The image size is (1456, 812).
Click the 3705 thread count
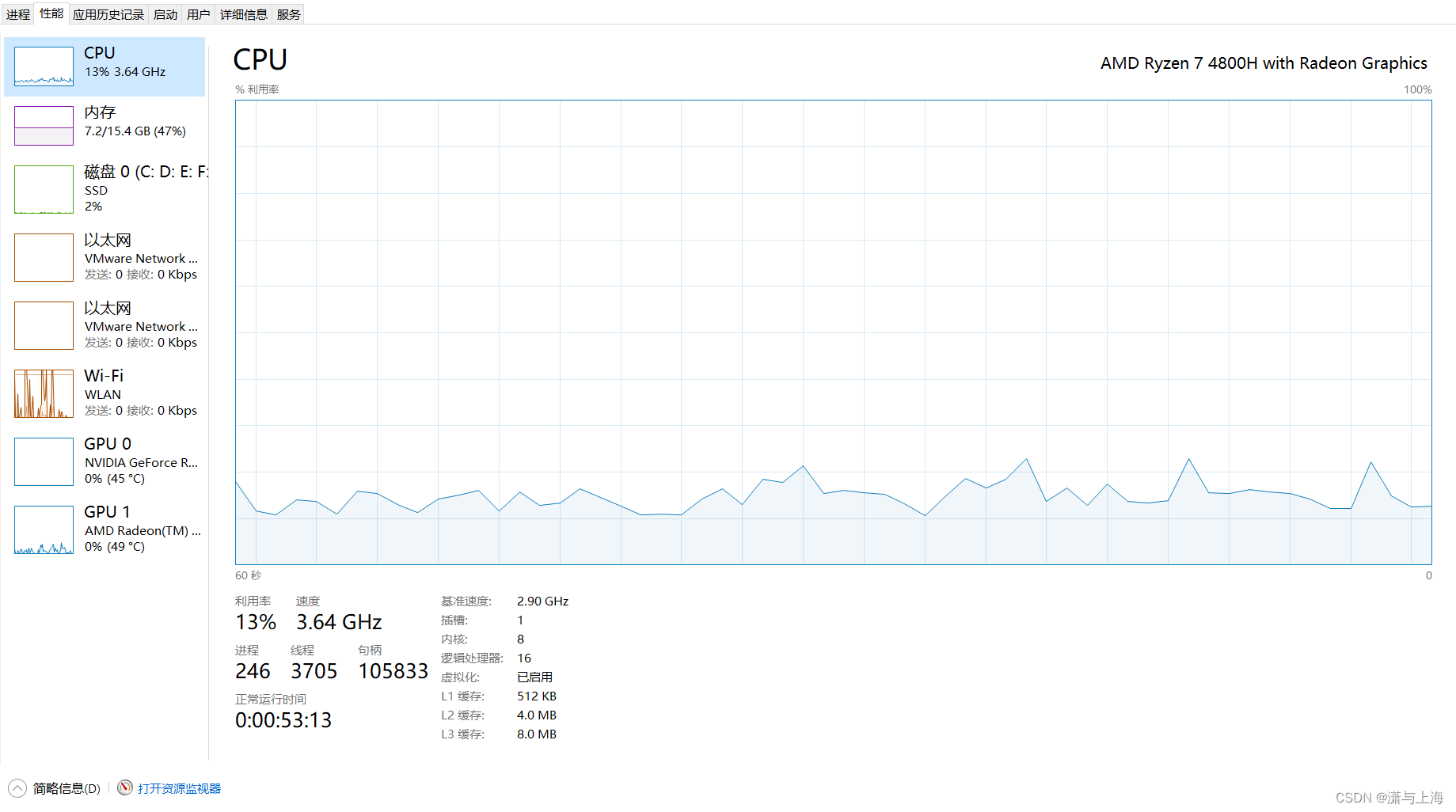coord(314,671)
